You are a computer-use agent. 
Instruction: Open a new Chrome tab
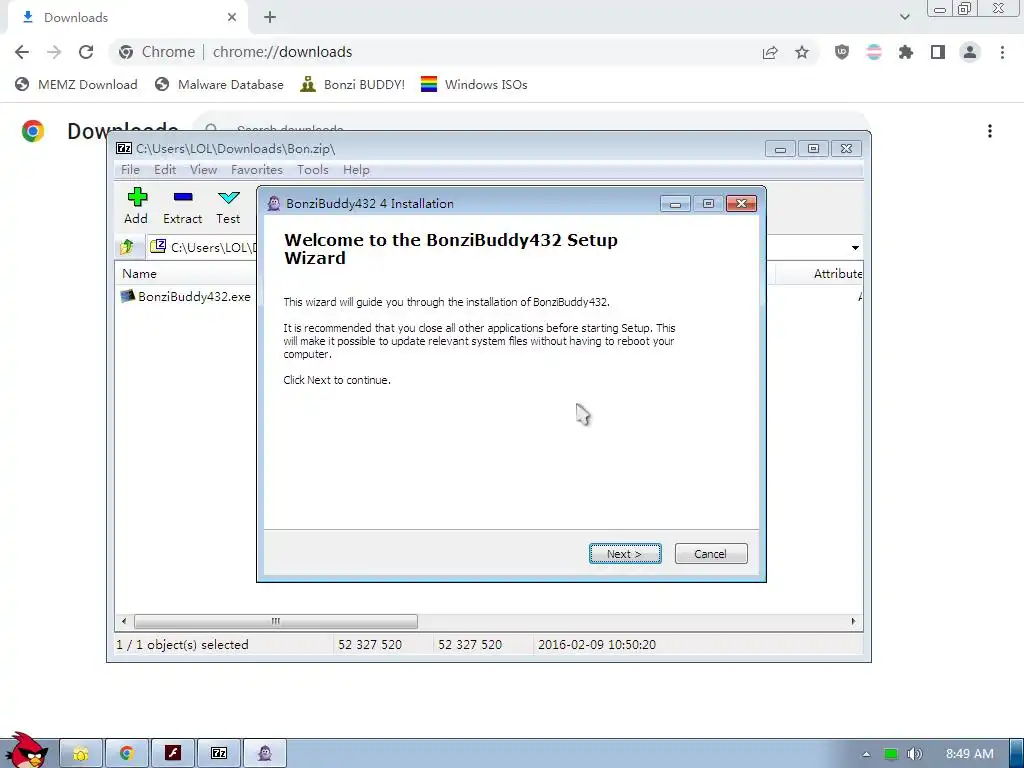(x=270, y=18)
